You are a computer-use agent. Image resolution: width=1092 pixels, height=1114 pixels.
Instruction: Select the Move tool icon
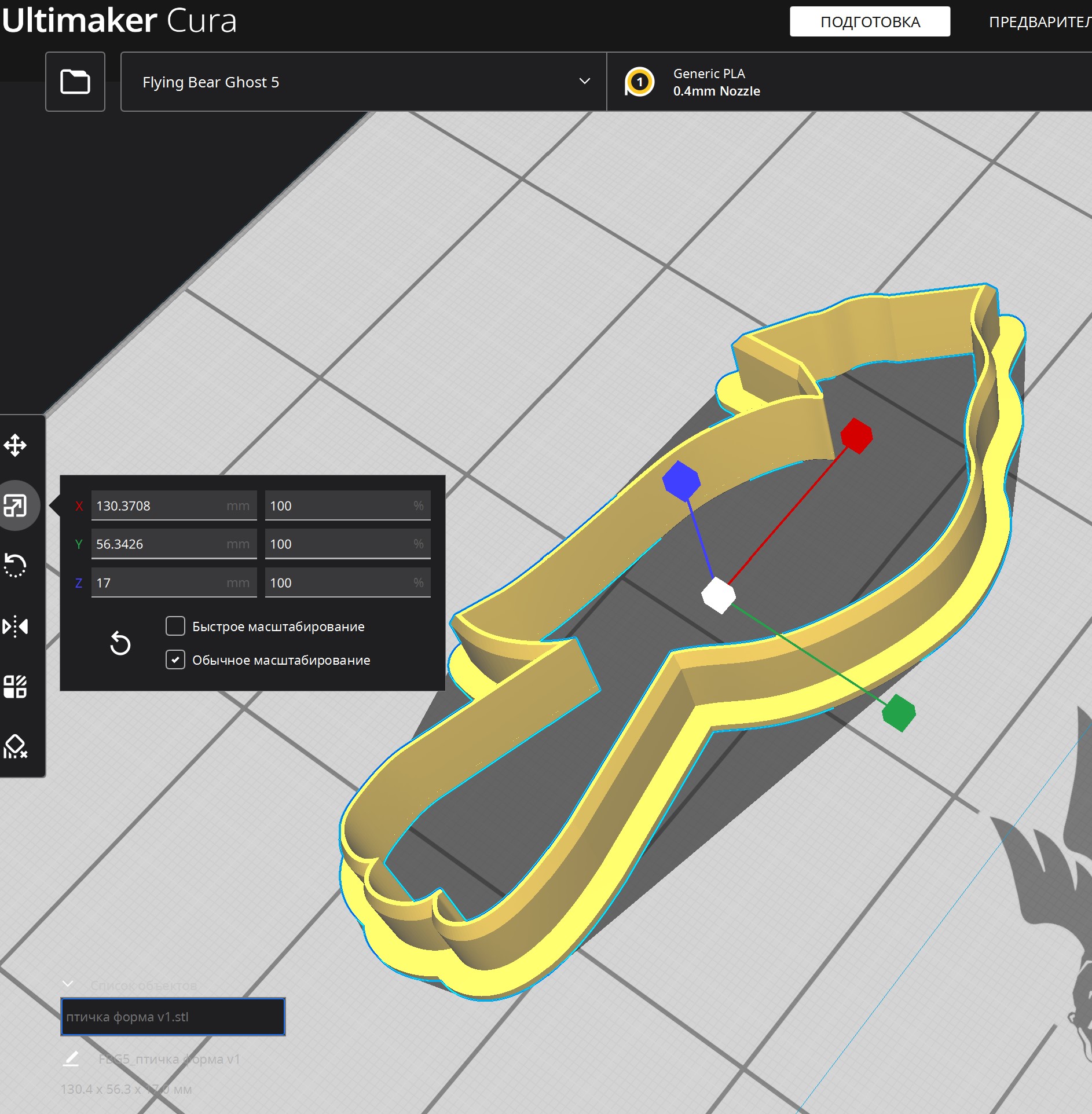point(15,445)
